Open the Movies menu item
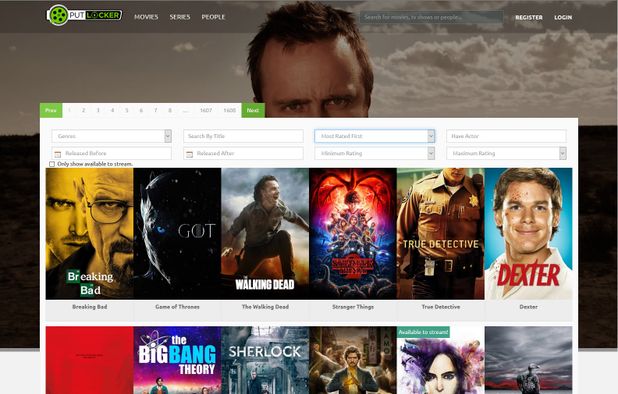The width and height of the screenshot is (618, 394). point(146,17)
